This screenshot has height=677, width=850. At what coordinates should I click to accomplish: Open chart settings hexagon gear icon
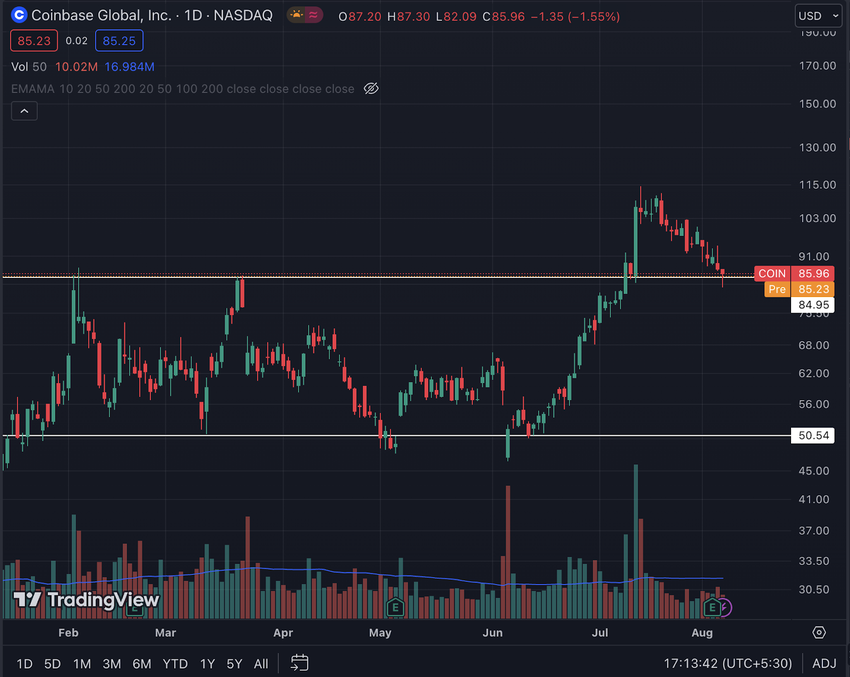(x=819, y=633)
